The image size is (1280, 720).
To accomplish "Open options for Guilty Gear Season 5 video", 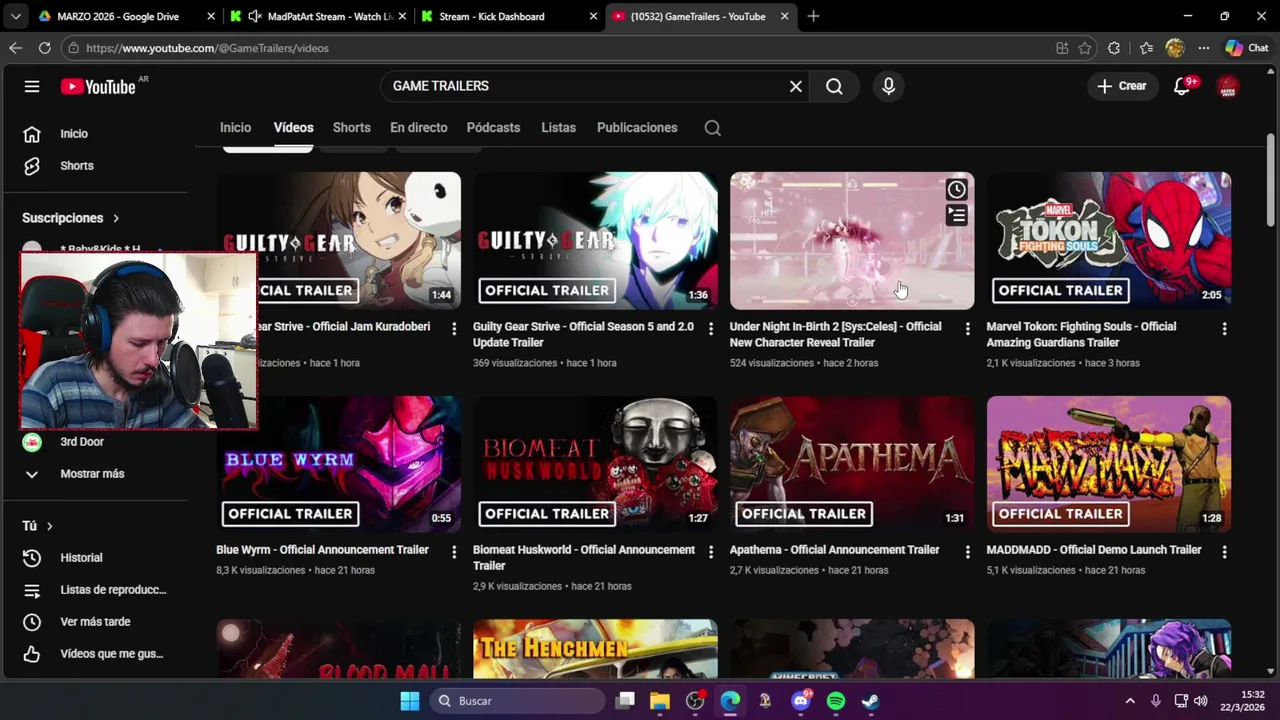I will 711,328.
